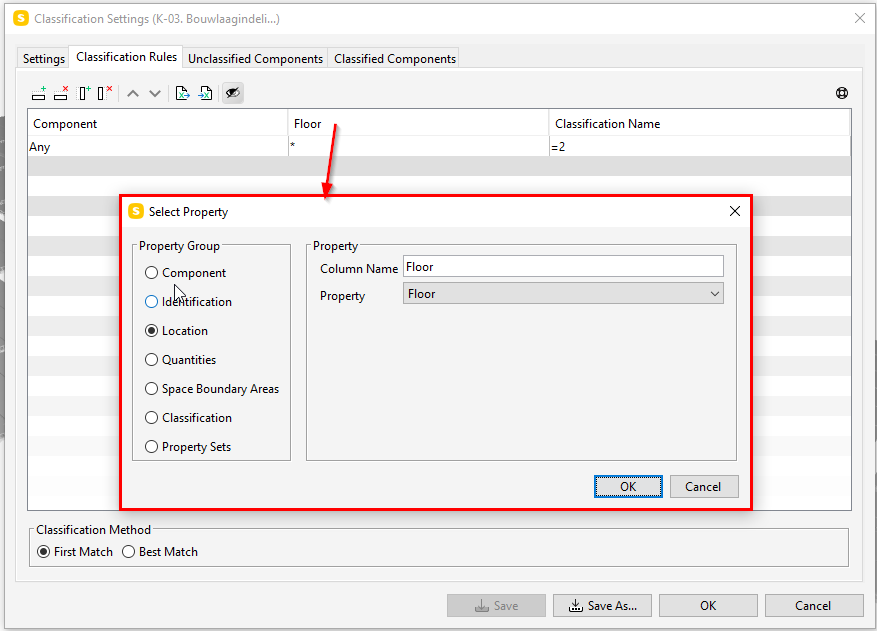
Task: Click the disabled Save button
Action: (496, 606)
